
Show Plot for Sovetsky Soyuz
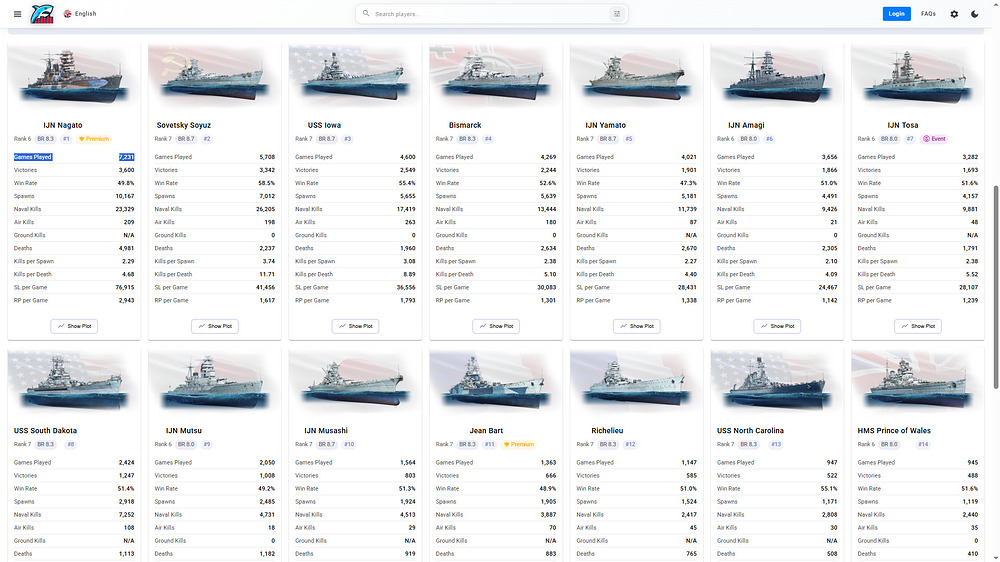point(214,326)
